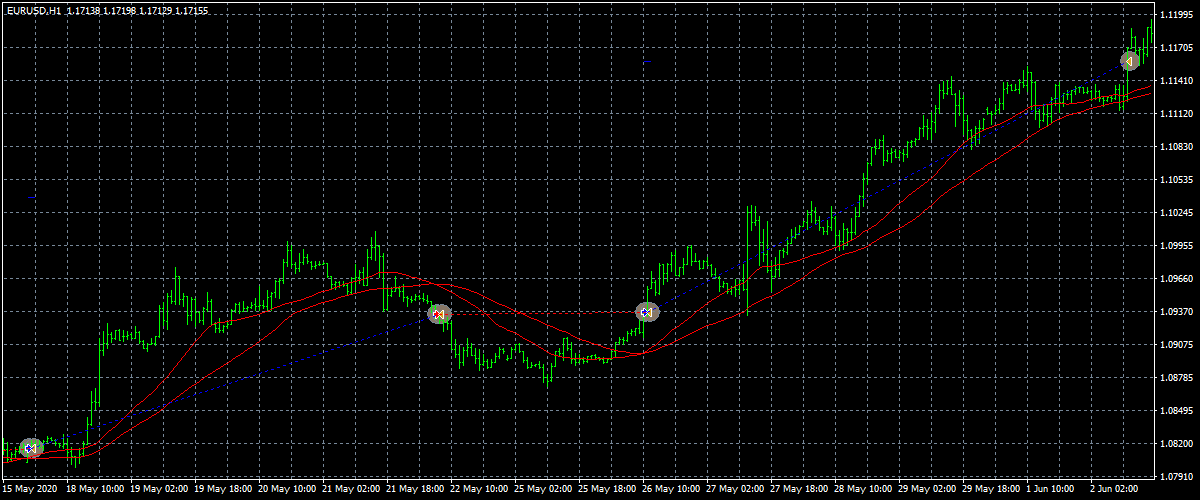Select the trade arrow marker near 1.08200 level
The height and width of the screenshot is (500, 1200).
[31, 447]
